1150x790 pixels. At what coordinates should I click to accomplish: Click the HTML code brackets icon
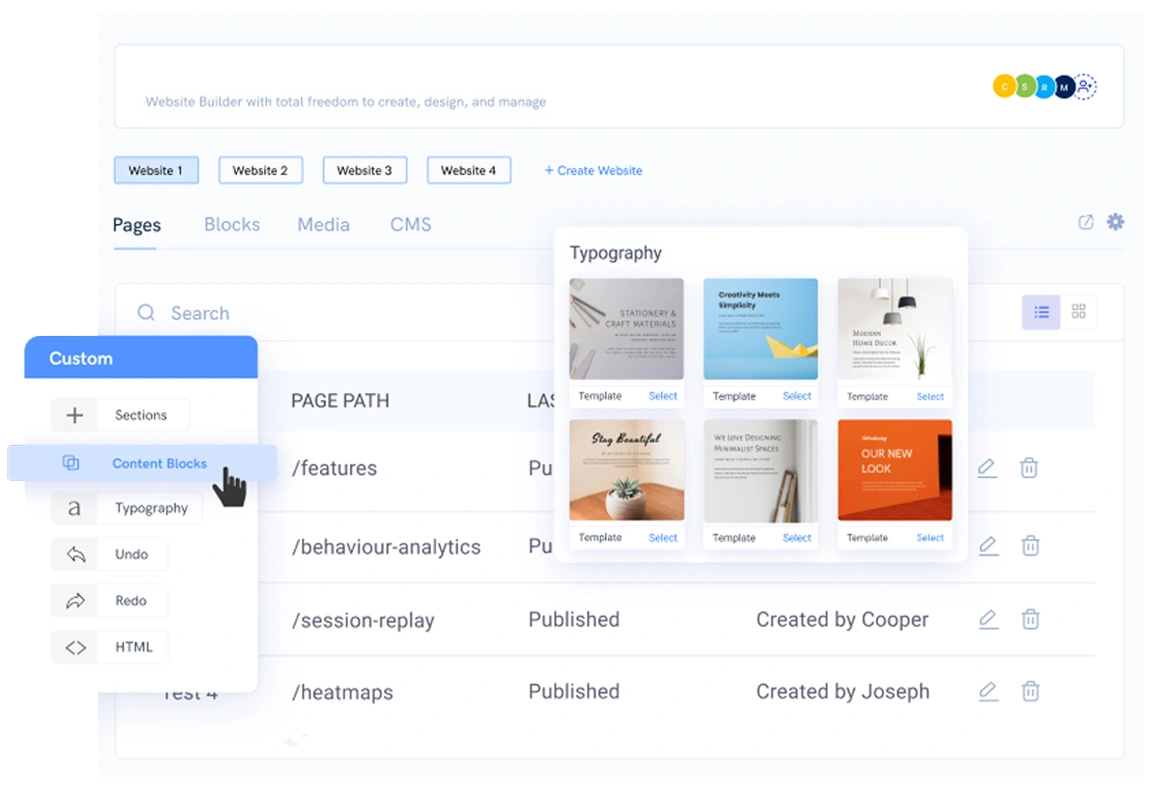[x=75, y=647]
